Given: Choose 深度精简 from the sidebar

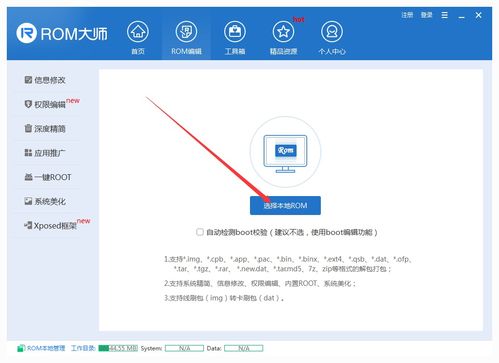Looking at the screenshot, I should (x=45, y=129).
